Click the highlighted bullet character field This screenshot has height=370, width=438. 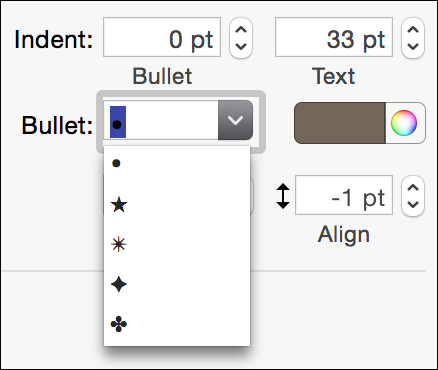pos(161,120)
